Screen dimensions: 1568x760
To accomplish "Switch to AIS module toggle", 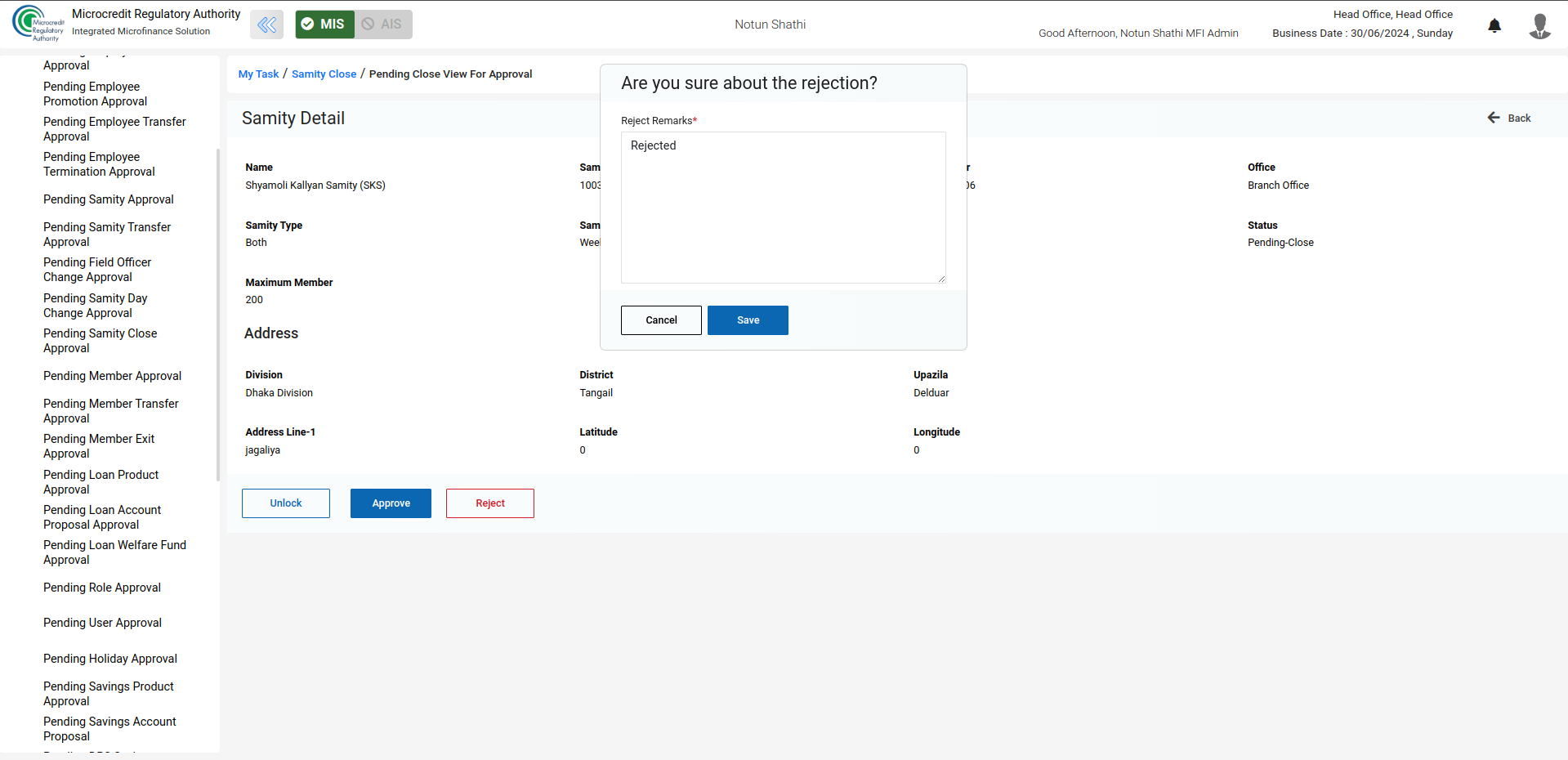I will pyautogui.click(x=383, y=25).
